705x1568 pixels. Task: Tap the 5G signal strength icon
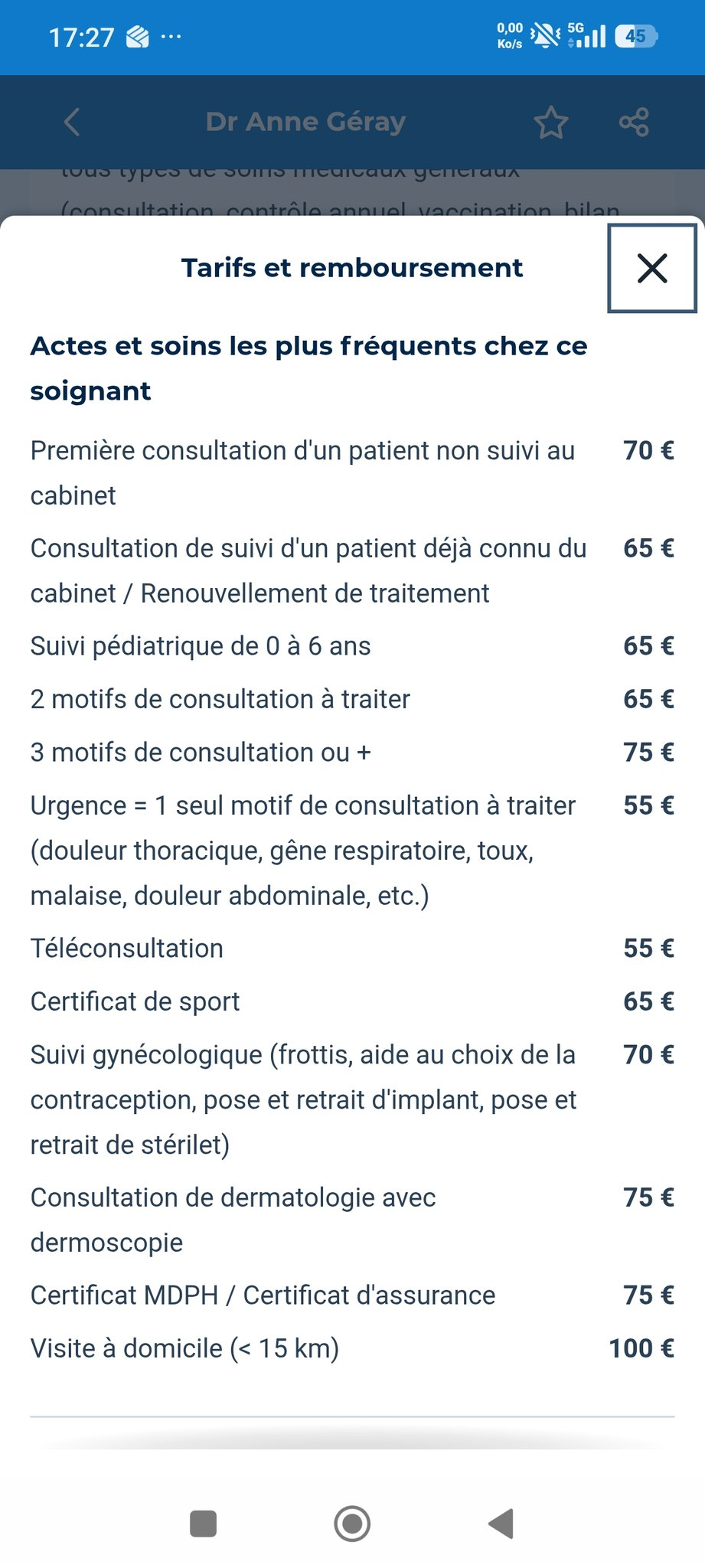coord(587,35)
